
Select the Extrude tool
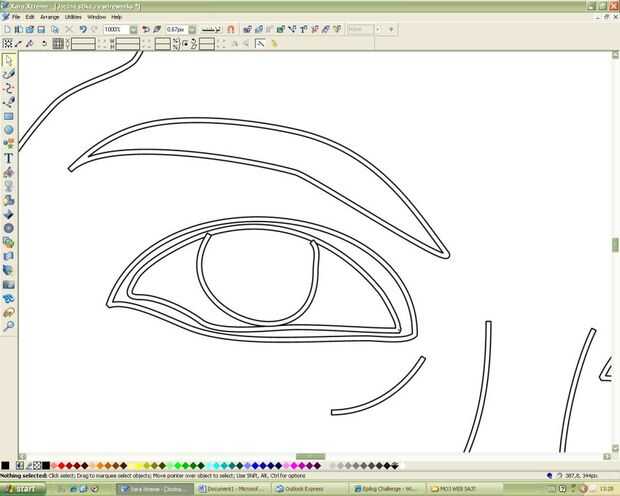[x=8, y=270]
